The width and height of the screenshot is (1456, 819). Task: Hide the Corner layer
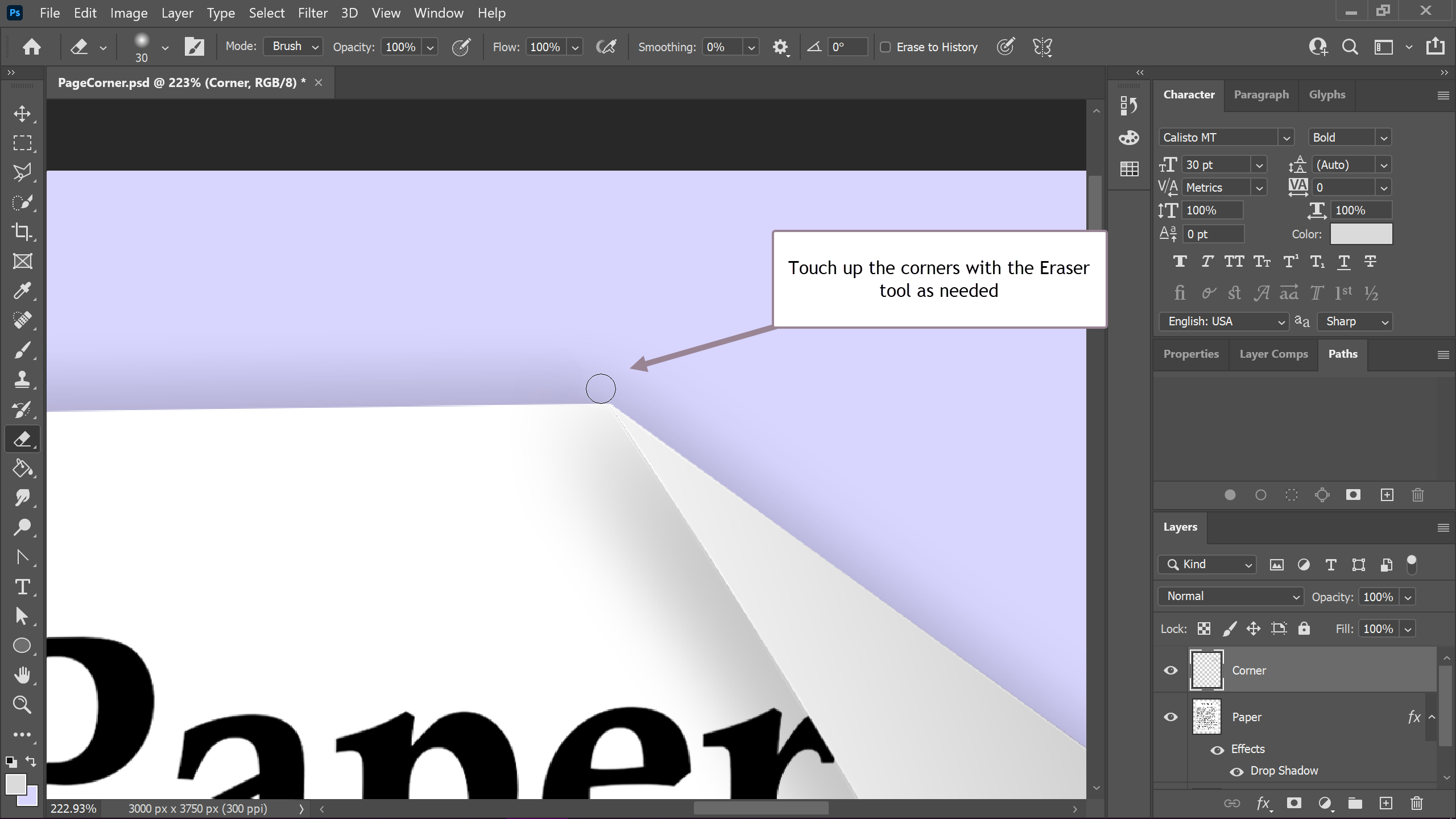tap(1170, 670)
